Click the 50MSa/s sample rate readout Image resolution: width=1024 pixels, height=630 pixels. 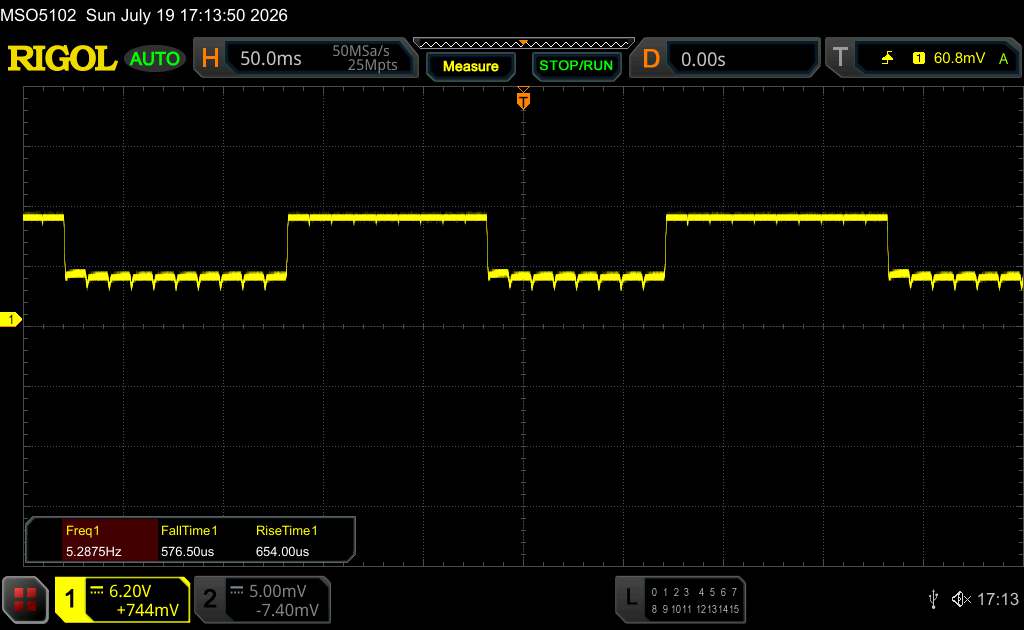[360, 50]
